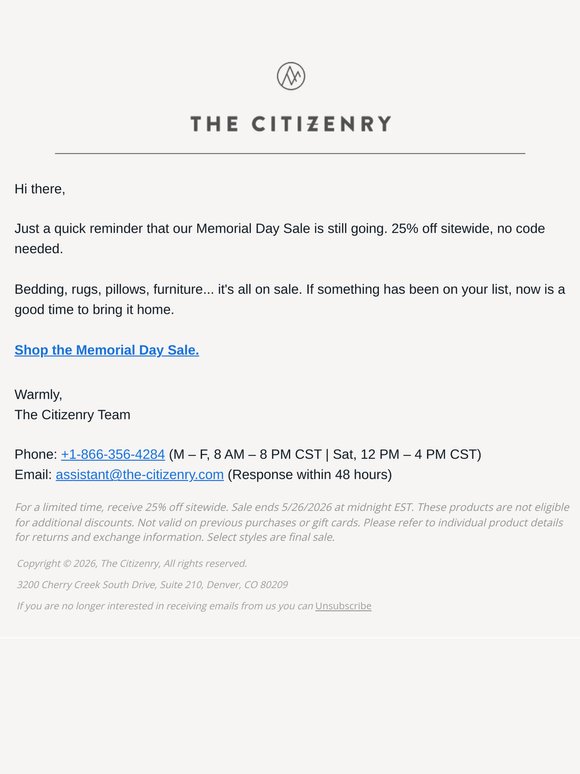
Task: Click the Response within 48 hours note
Action: coord(309,474)
